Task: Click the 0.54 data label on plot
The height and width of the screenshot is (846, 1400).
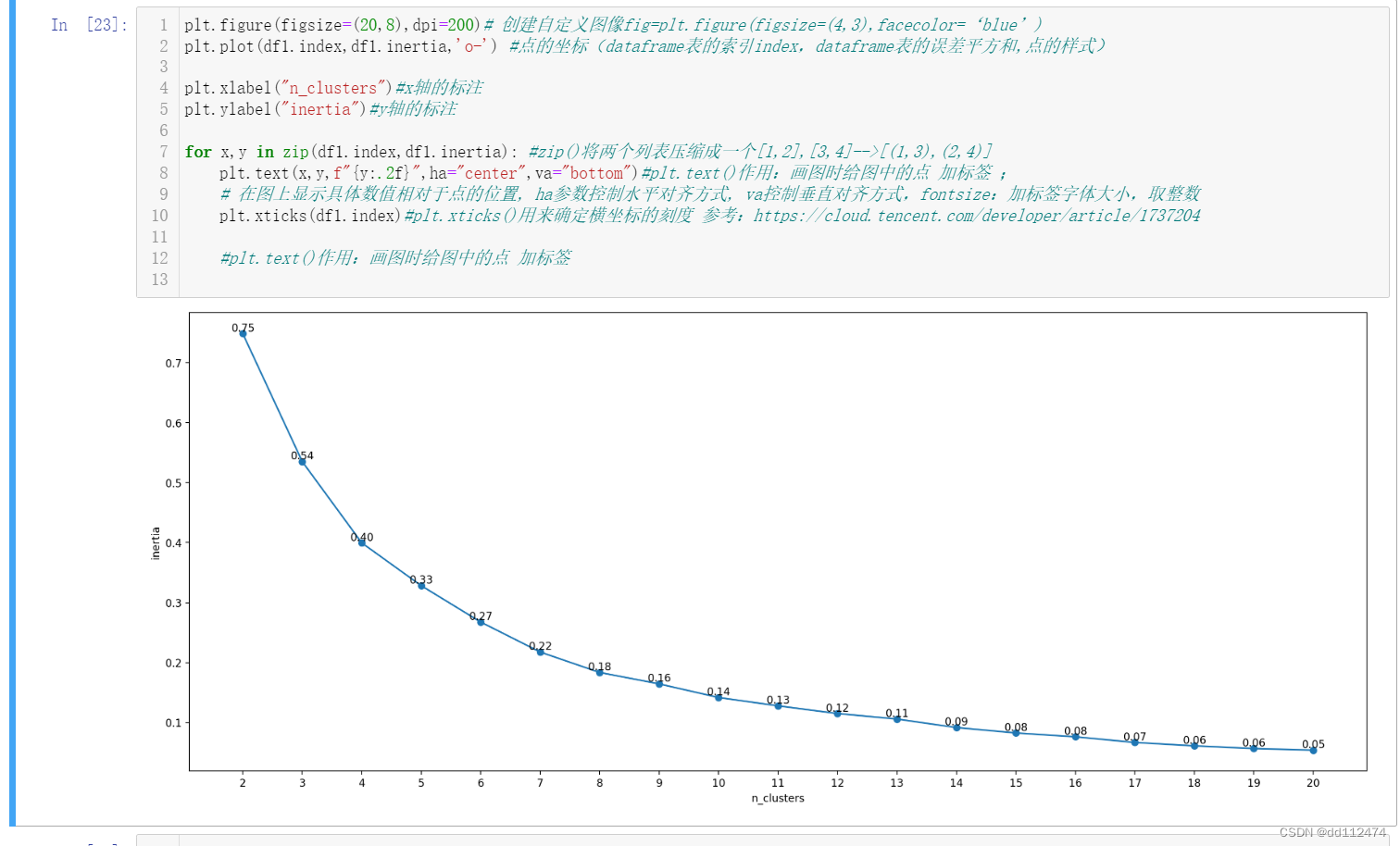Action: pos(302,455)
